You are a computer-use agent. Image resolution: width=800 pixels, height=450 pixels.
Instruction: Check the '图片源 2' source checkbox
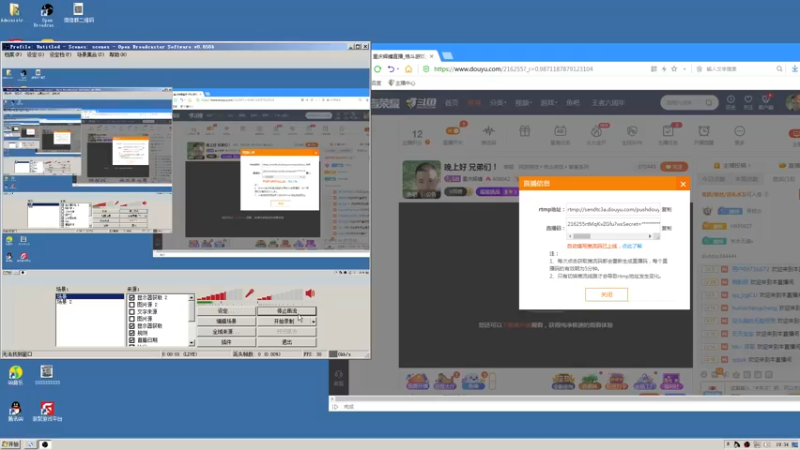tap(132, 305)
